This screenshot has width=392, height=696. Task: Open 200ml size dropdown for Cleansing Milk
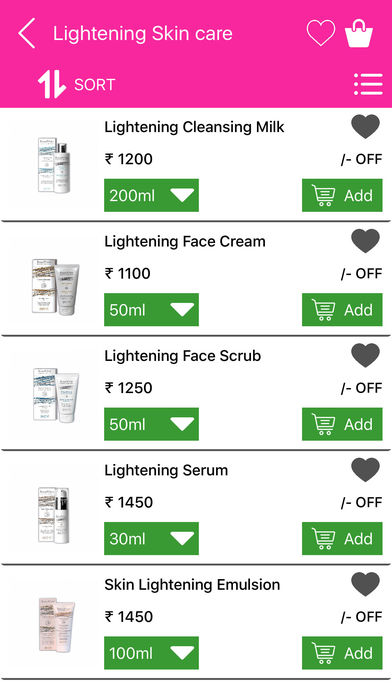[x=151, y=195]
